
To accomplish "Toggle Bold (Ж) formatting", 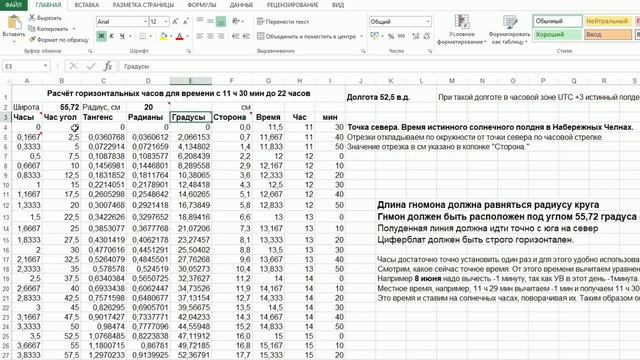I will coord(101,36).
